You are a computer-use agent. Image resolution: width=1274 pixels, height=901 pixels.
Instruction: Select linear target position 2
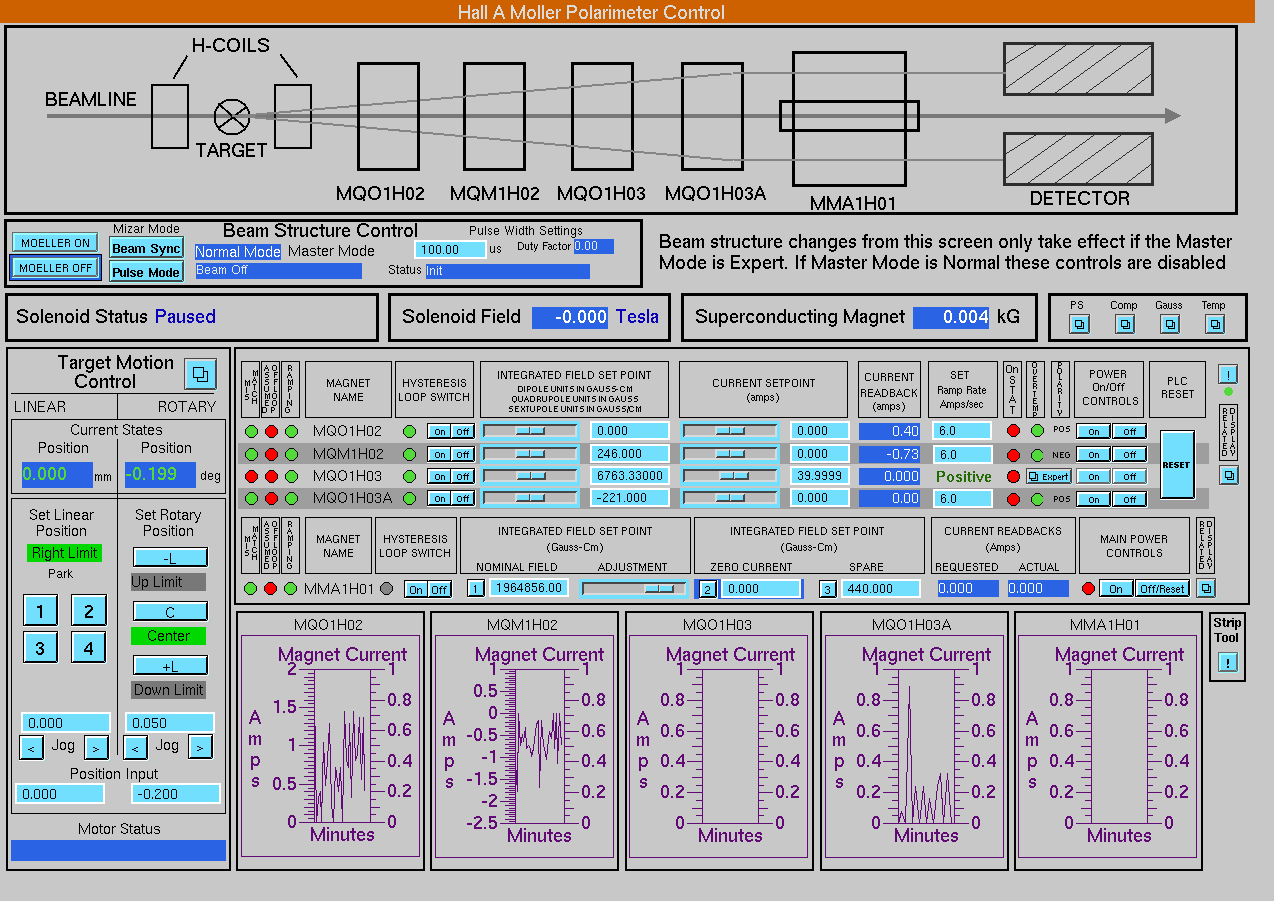click(88, 612)
